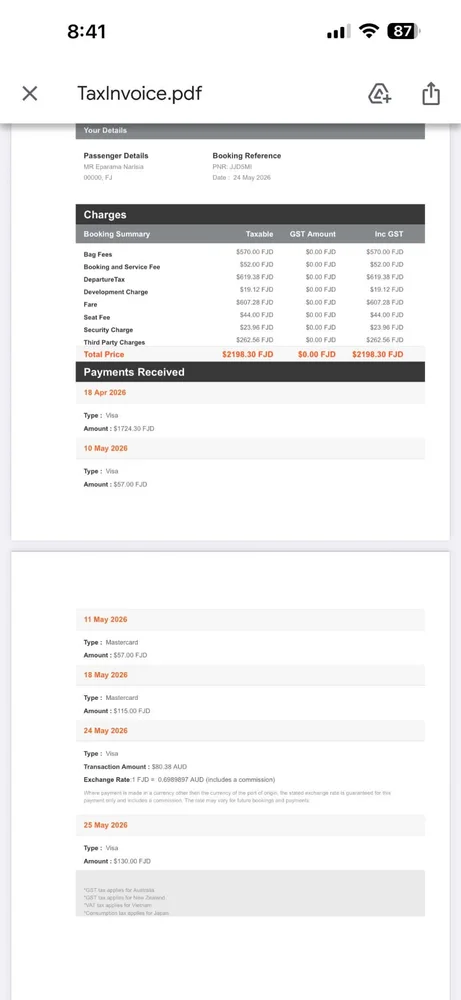
Task: Tap the Wi-Fi status icon
Action: coord(368,31)
